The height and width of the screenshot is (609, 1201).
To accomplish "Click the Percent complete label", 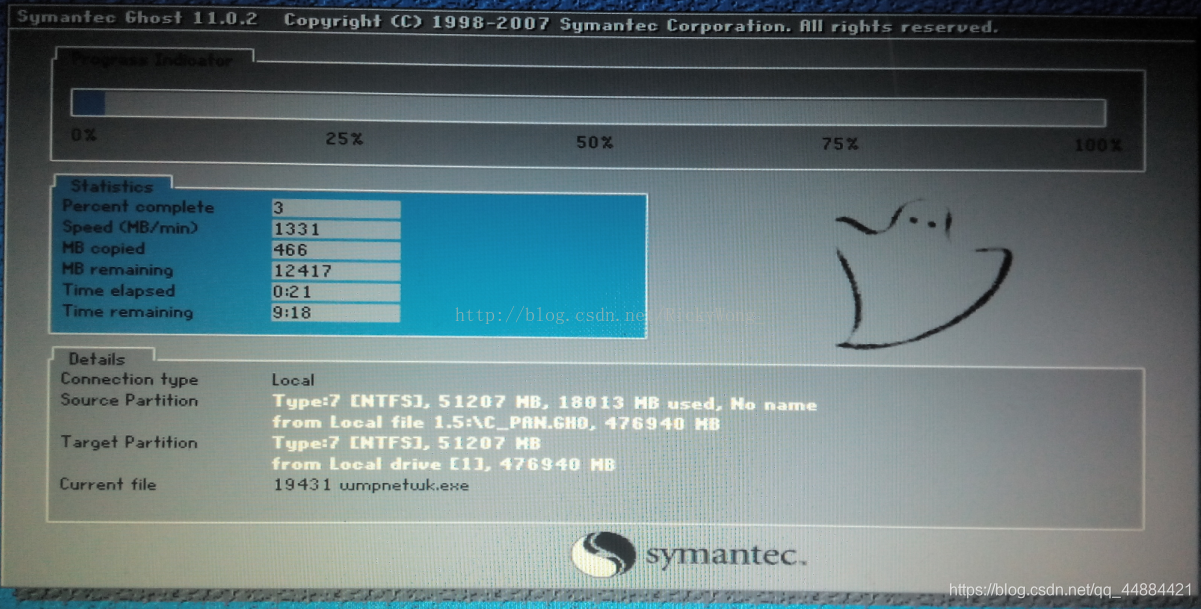I will (x=138, y=207).
